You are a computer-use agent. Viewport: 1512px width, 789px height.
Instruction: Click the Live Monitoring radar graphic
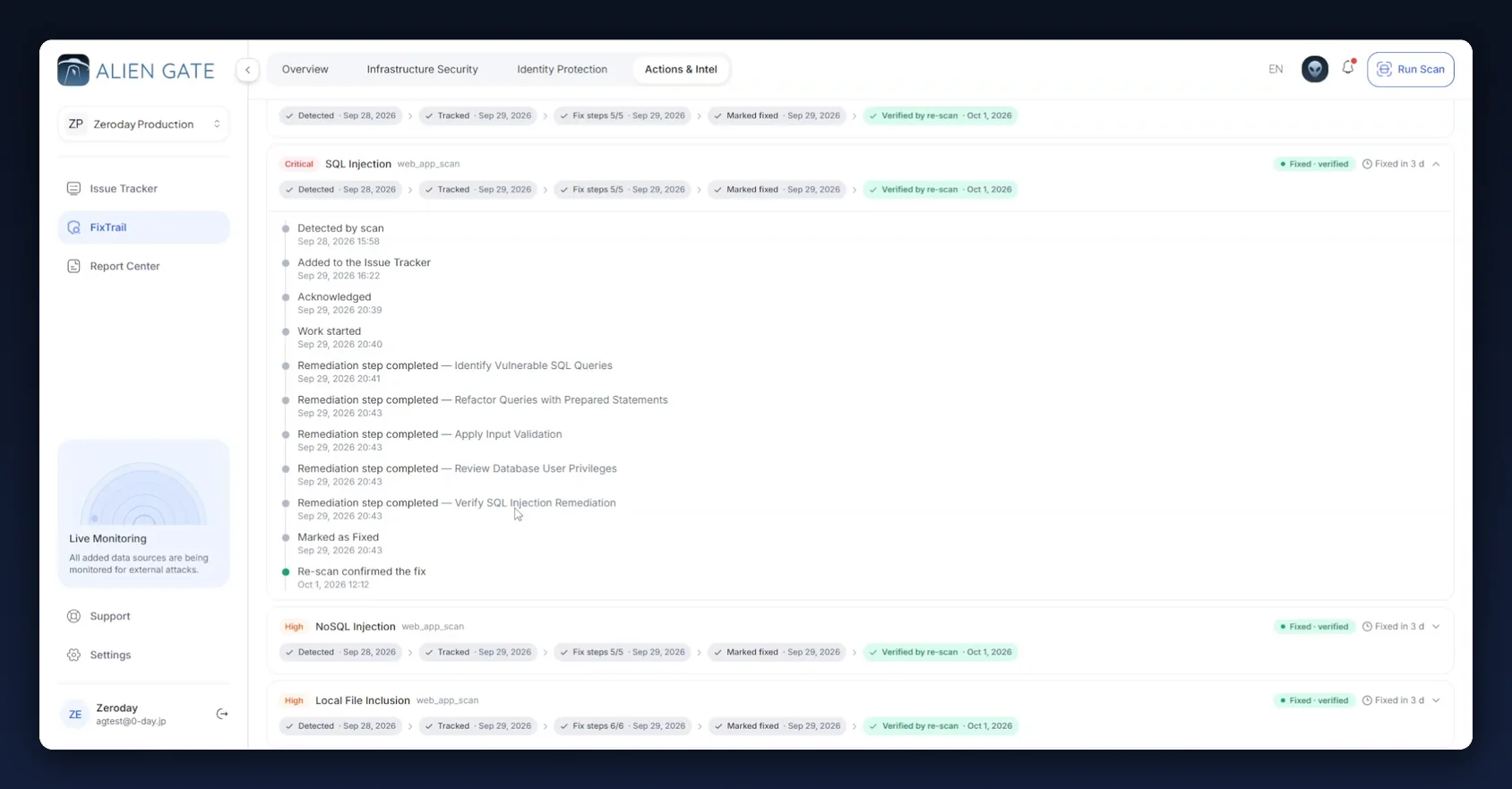[143, 493]
